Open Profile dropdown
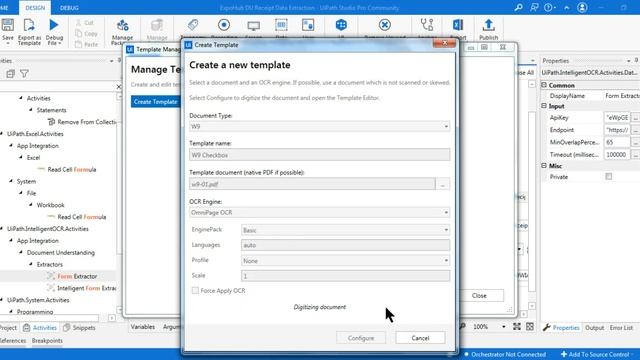This screenshot has width=640, height=360. pos(345,260)
